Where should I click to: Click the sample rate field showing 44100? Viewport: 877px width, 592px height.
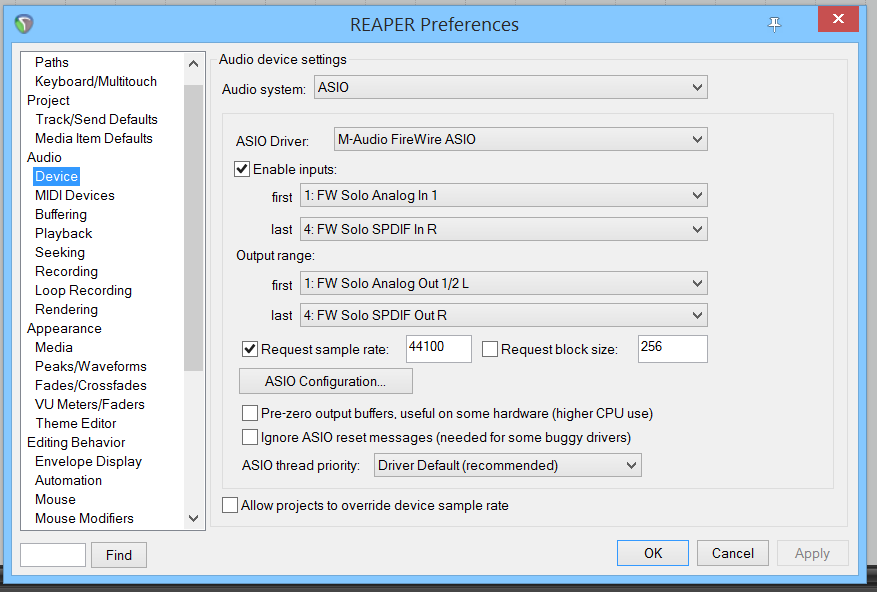[438, 349]
